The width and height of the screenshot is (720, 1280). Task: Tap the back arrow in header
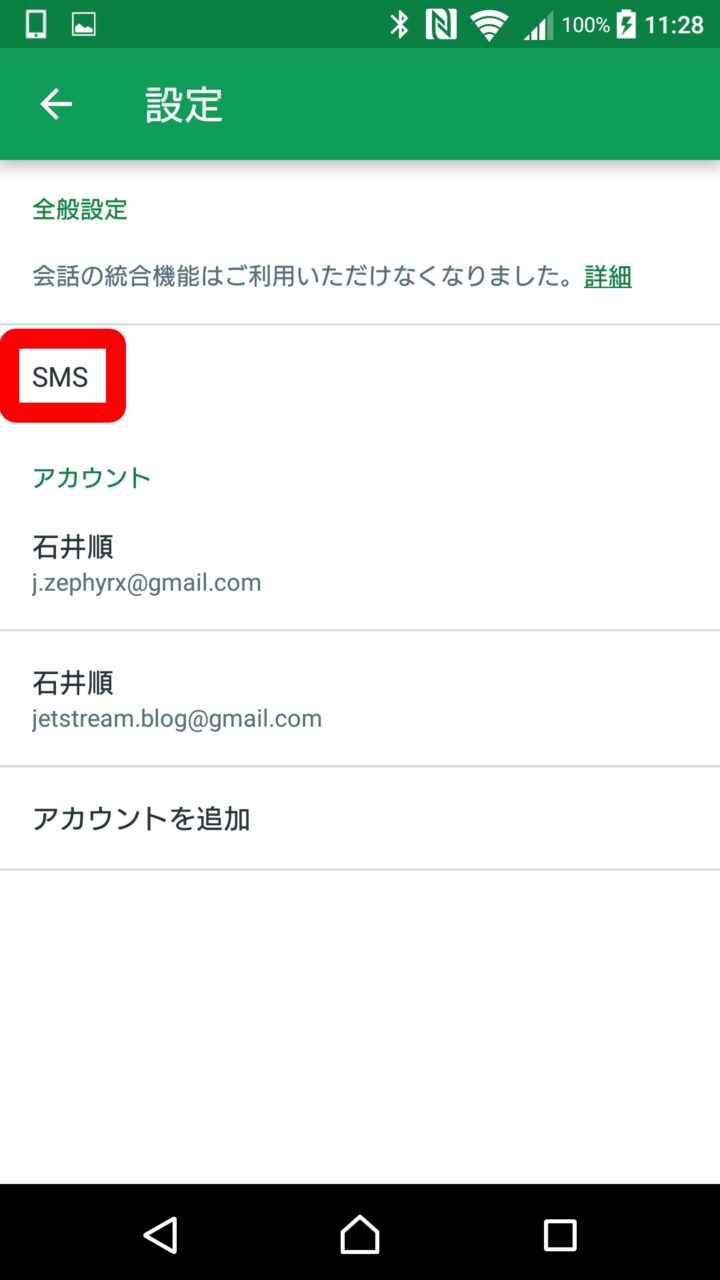(56, 104)
